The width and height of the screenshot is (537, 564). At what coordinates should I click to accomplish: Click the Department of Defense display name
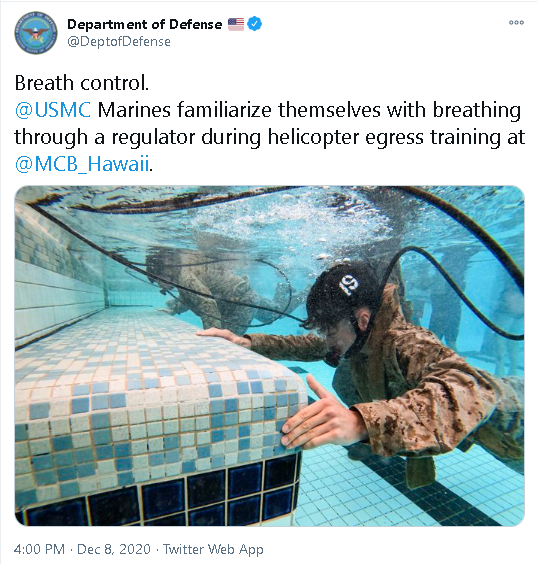click(145, 24)
